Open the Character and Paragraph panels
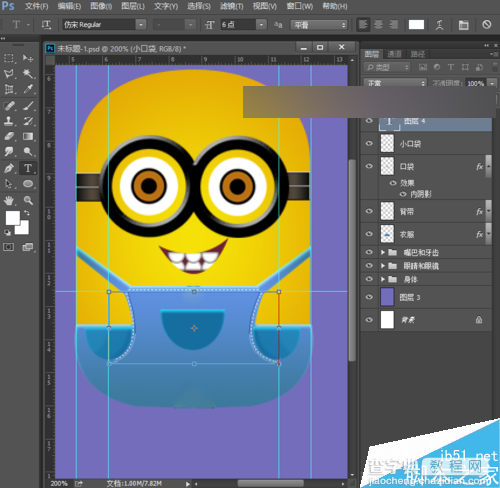This screenshot has height=488, width=500. (x=463, y=25)
